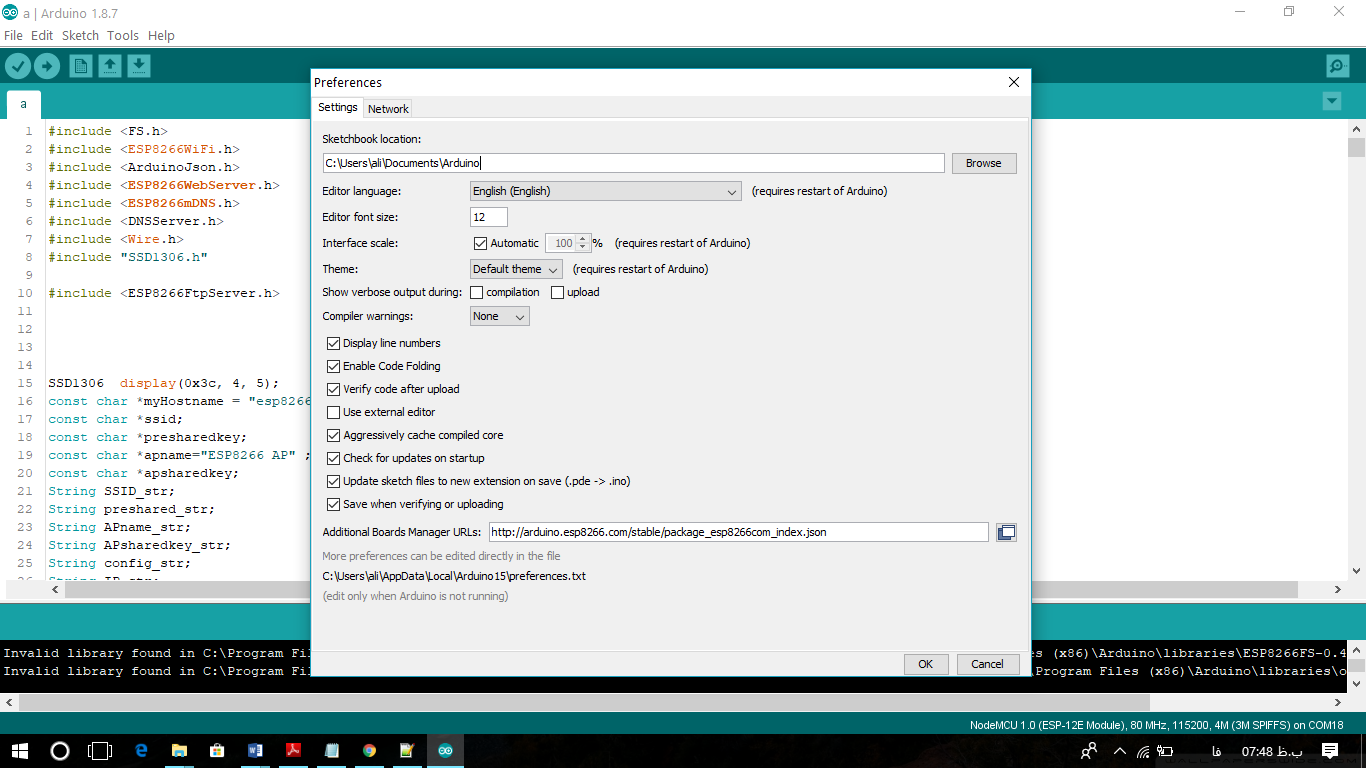
Task: Click the taskbar clock showing 07:48
Action: click(x=1272, y=750)
